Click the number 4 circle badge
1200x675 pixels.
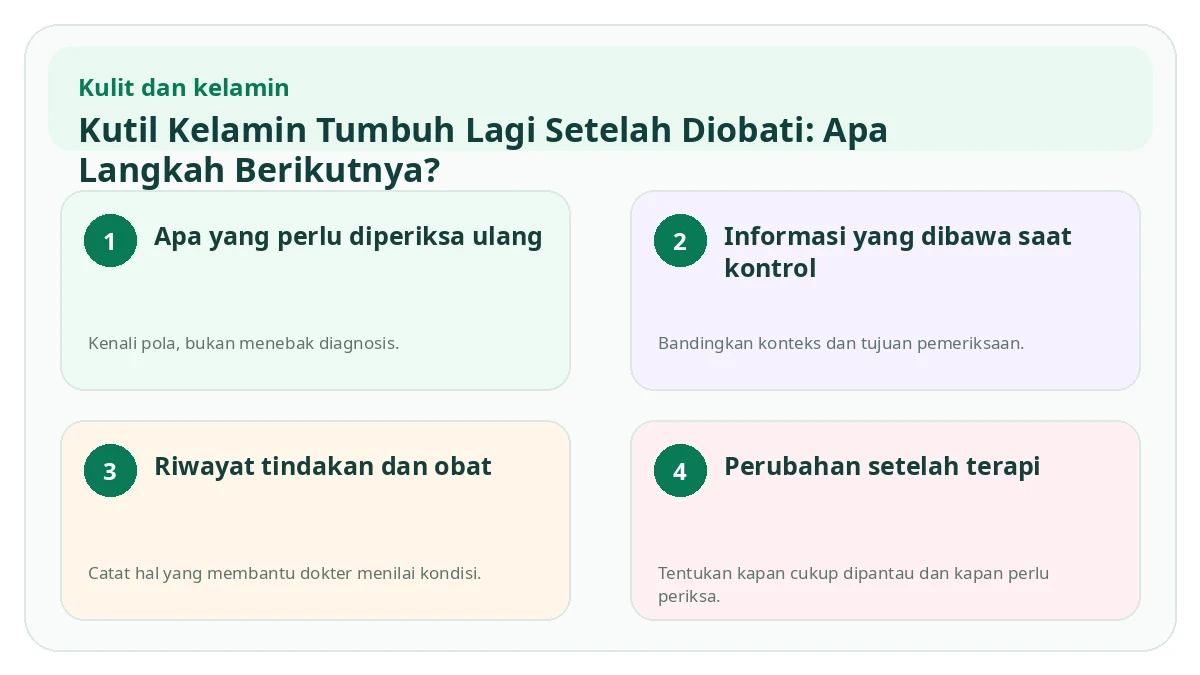(680, 471)
